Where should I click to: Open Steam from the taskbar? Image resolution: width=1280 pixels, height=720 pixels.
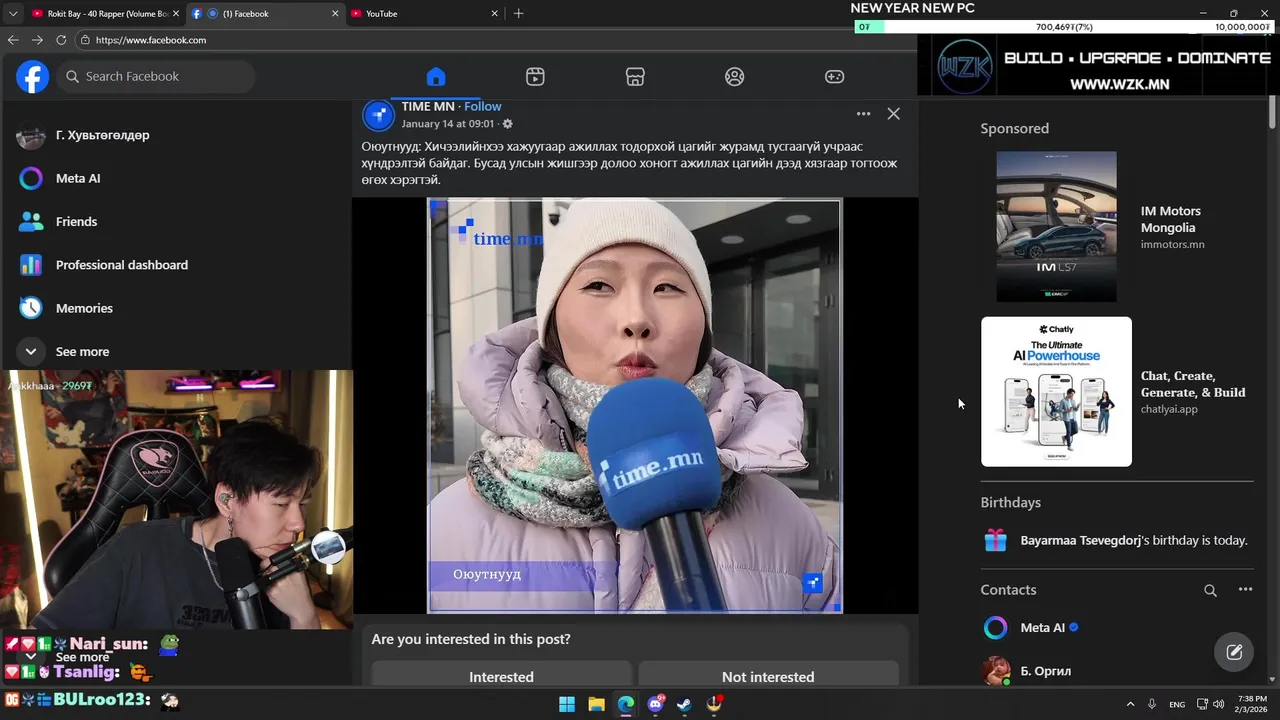click(x=684, y=704)
